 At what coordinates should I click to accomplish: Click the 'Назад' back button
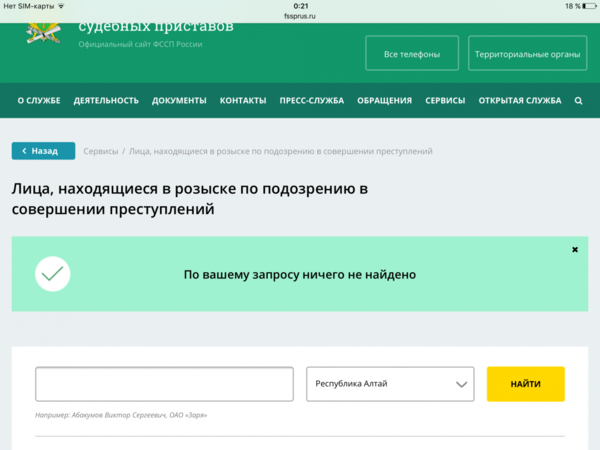pyautogui.click(x=43, y=151)
